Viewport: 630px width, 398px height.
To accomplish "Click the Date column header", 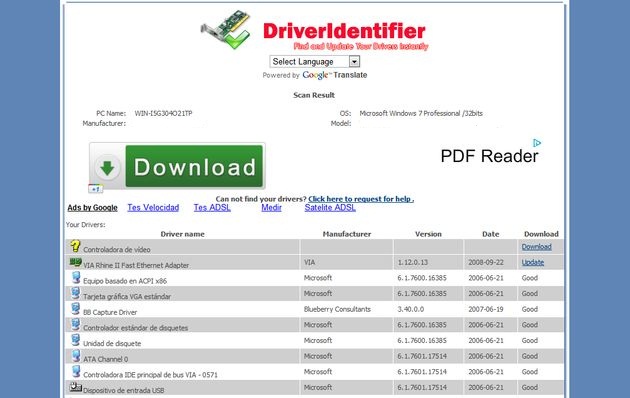I will [x=491, y=234].
